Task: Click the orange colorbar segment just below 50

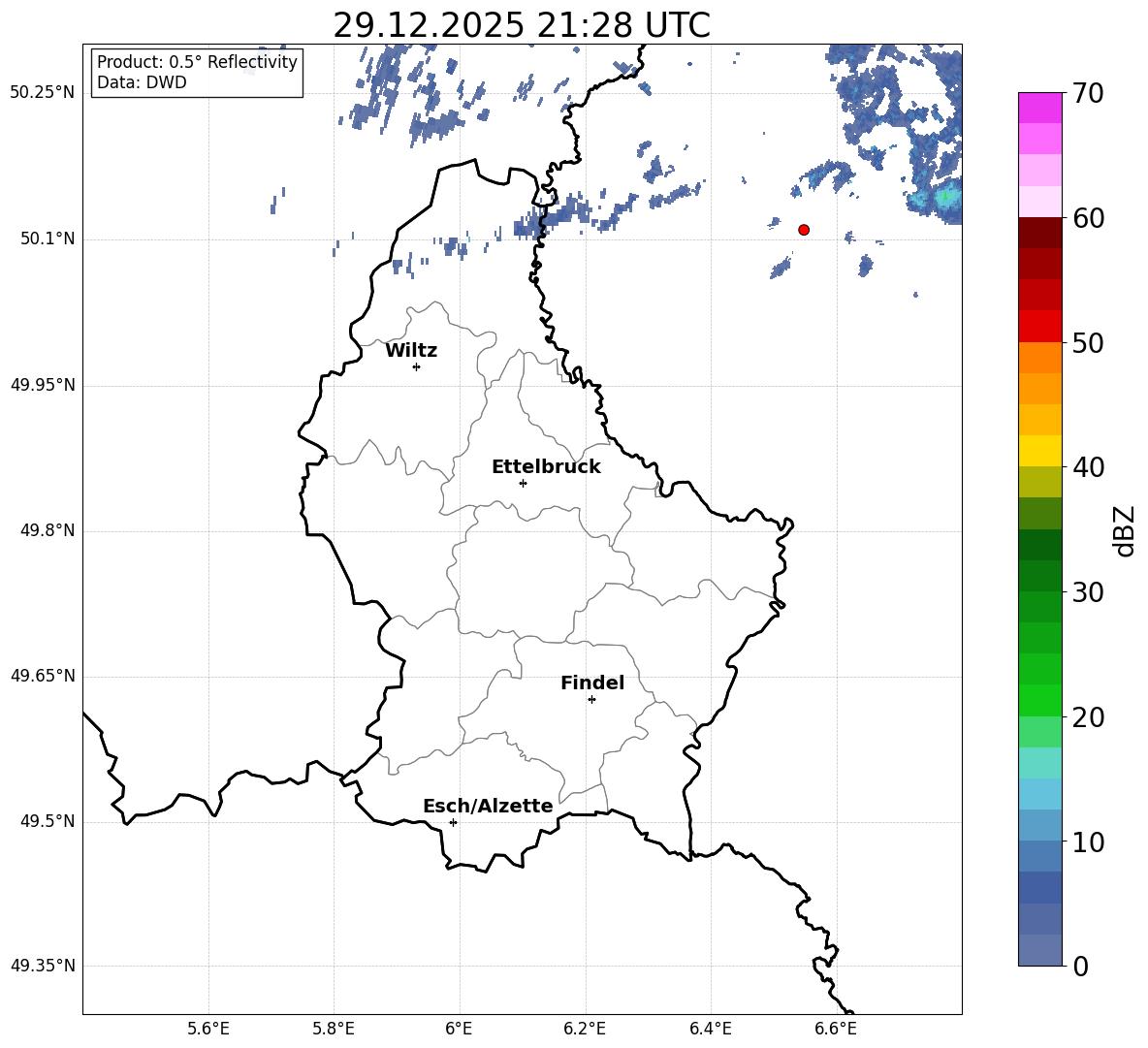Action: pyautogui.click(x=1039, y=358)
